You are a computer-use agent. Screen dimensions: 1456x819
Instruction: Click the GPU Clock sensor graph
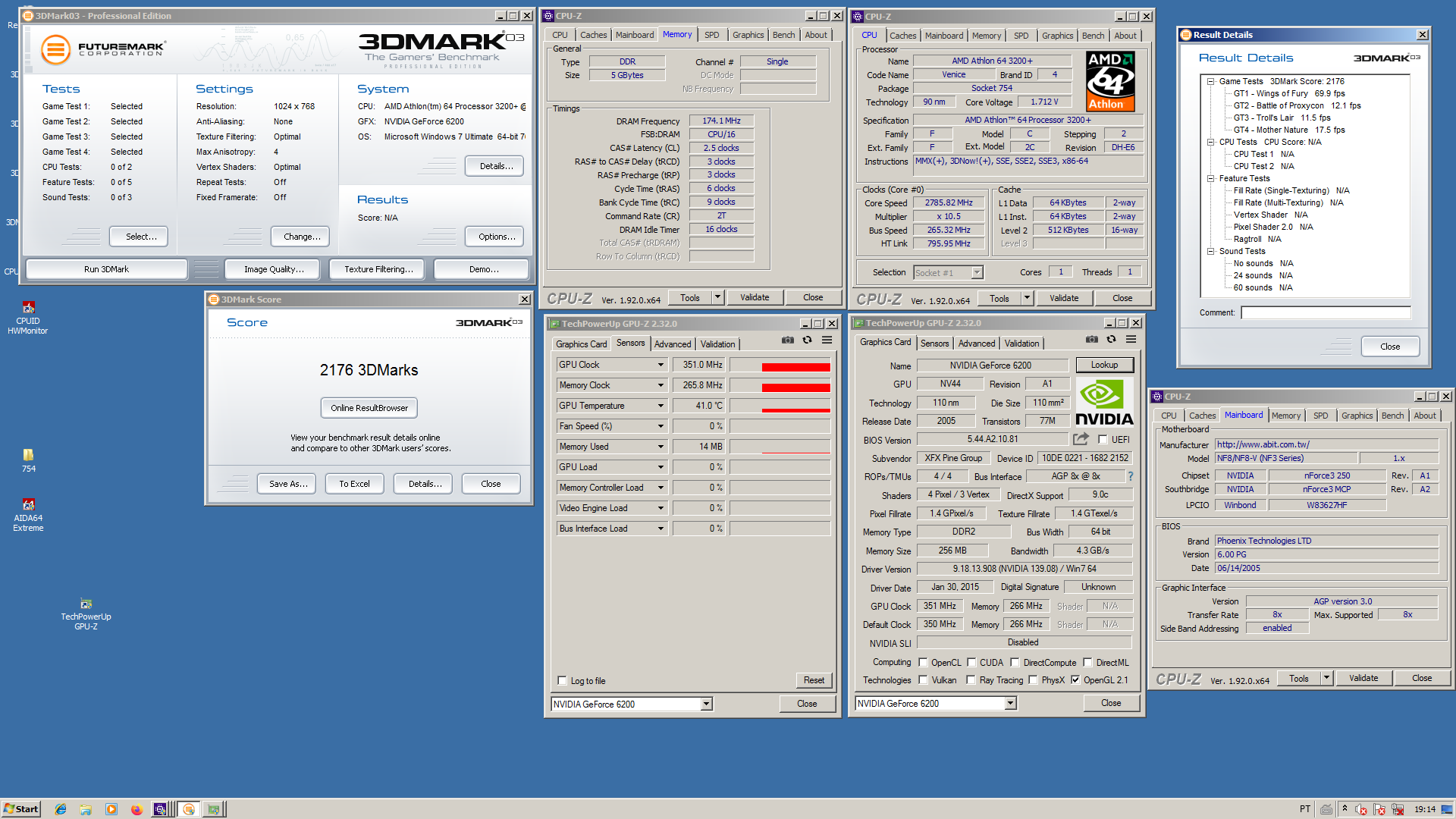pos(780,365)
